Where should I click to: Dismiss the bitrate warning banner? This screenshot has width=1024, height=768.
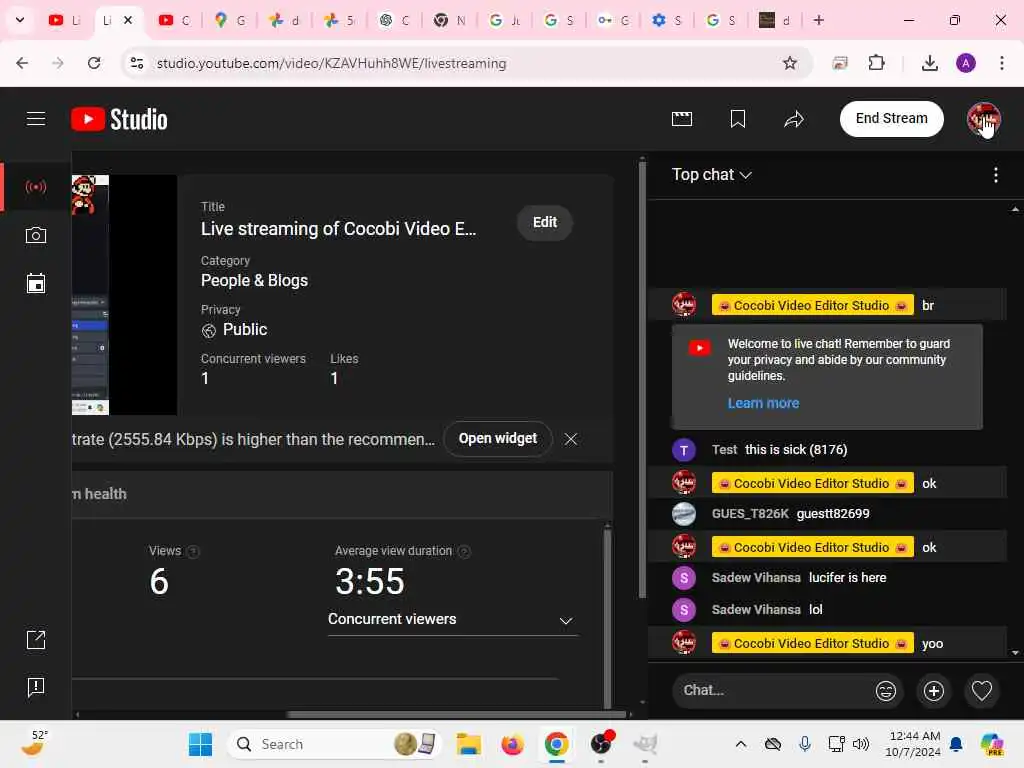571,439
